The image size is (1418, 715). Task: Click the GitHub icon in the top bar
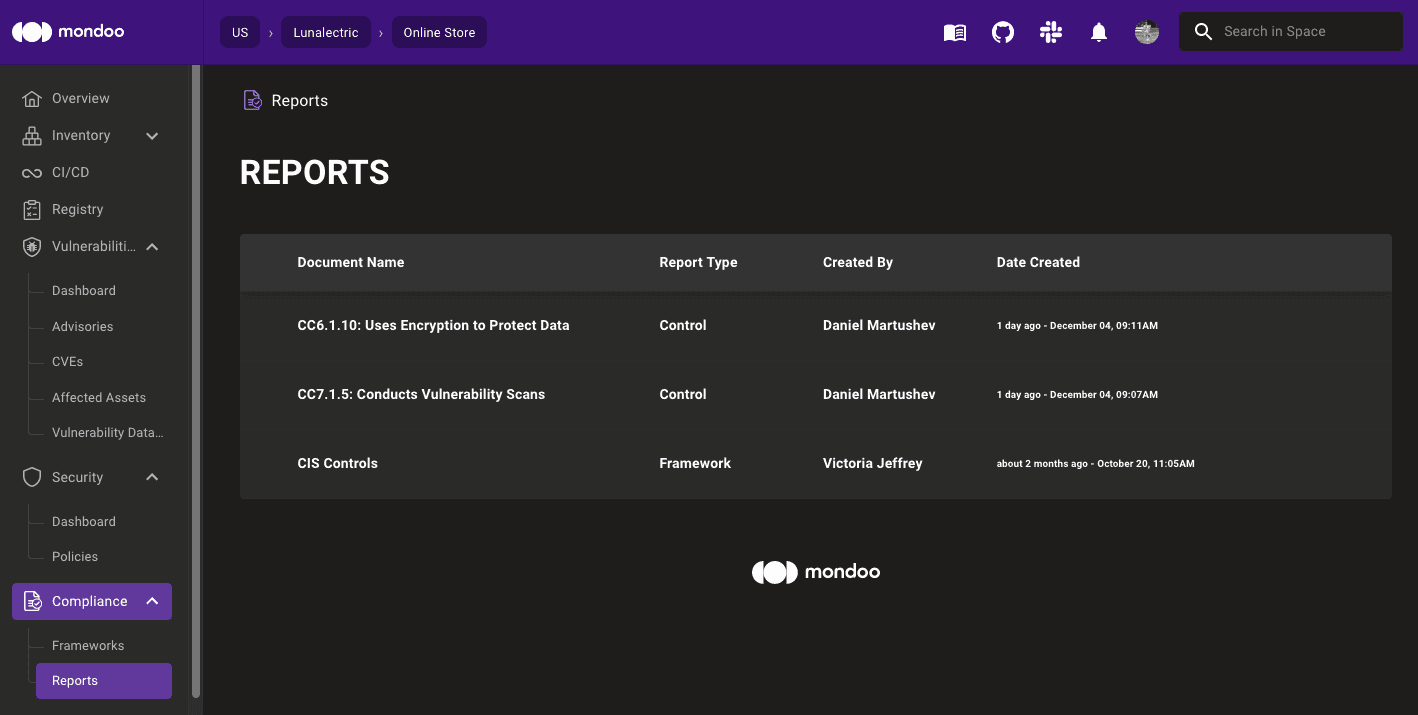(x=1002, y=32)
